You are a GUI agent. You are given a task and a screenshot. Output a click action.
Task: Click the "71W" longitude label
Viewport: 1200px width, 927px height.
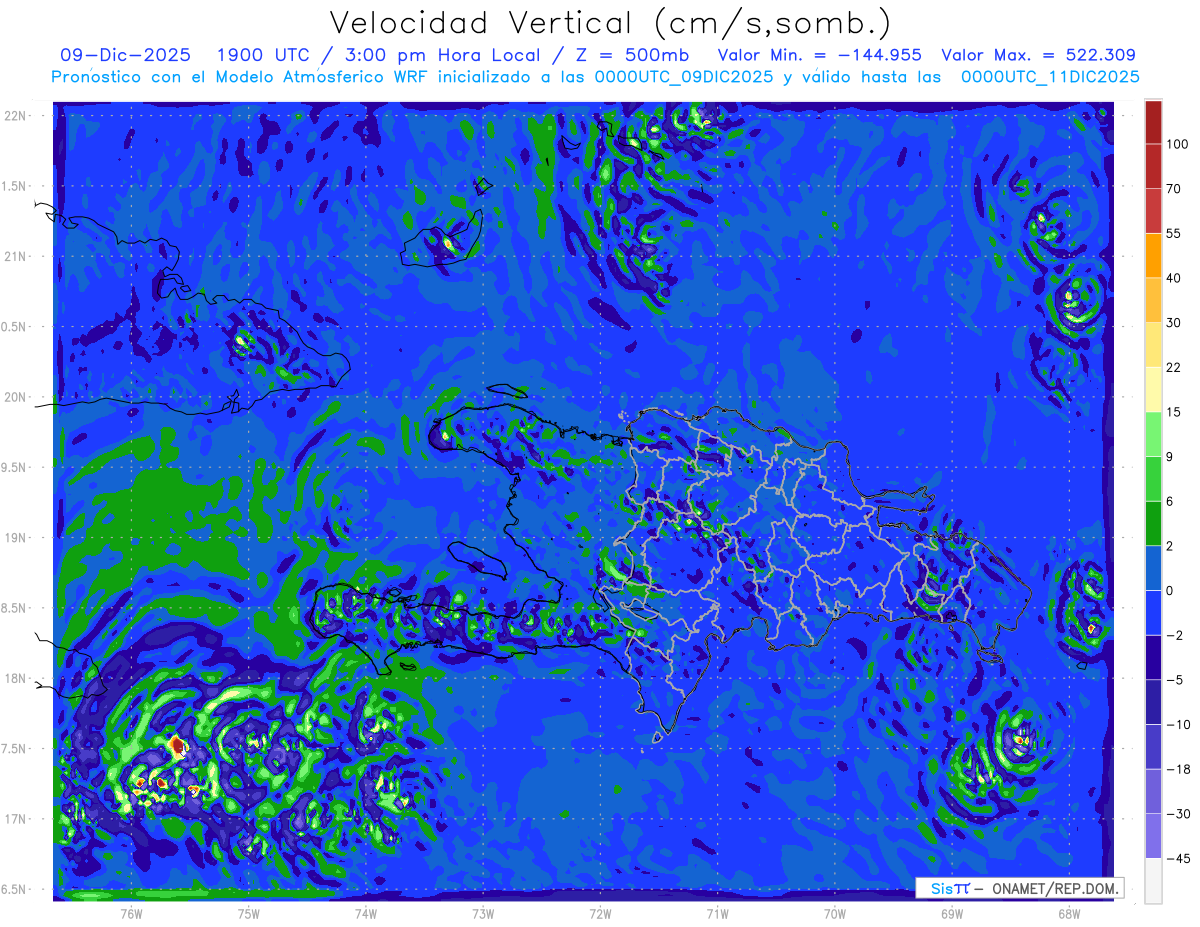[x=717, y=913]
